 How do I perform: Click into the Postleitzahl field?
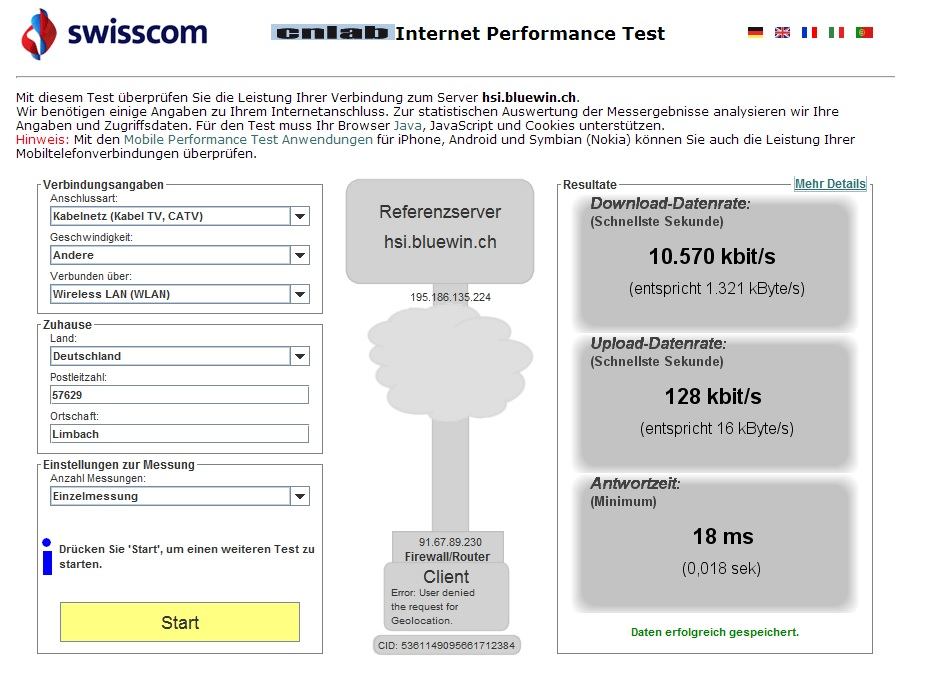tap(180, 395)
